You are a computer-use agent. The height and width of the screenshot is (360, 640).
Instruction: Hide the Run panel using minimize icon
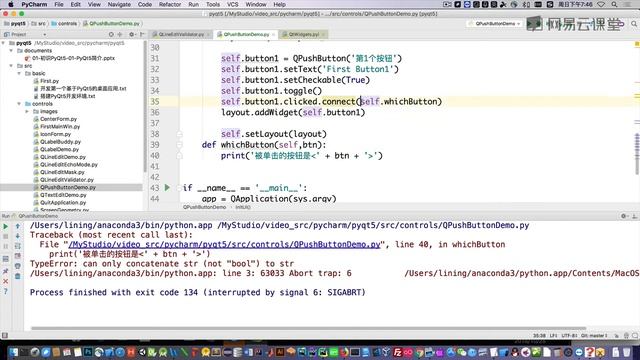tap(634, 216)
